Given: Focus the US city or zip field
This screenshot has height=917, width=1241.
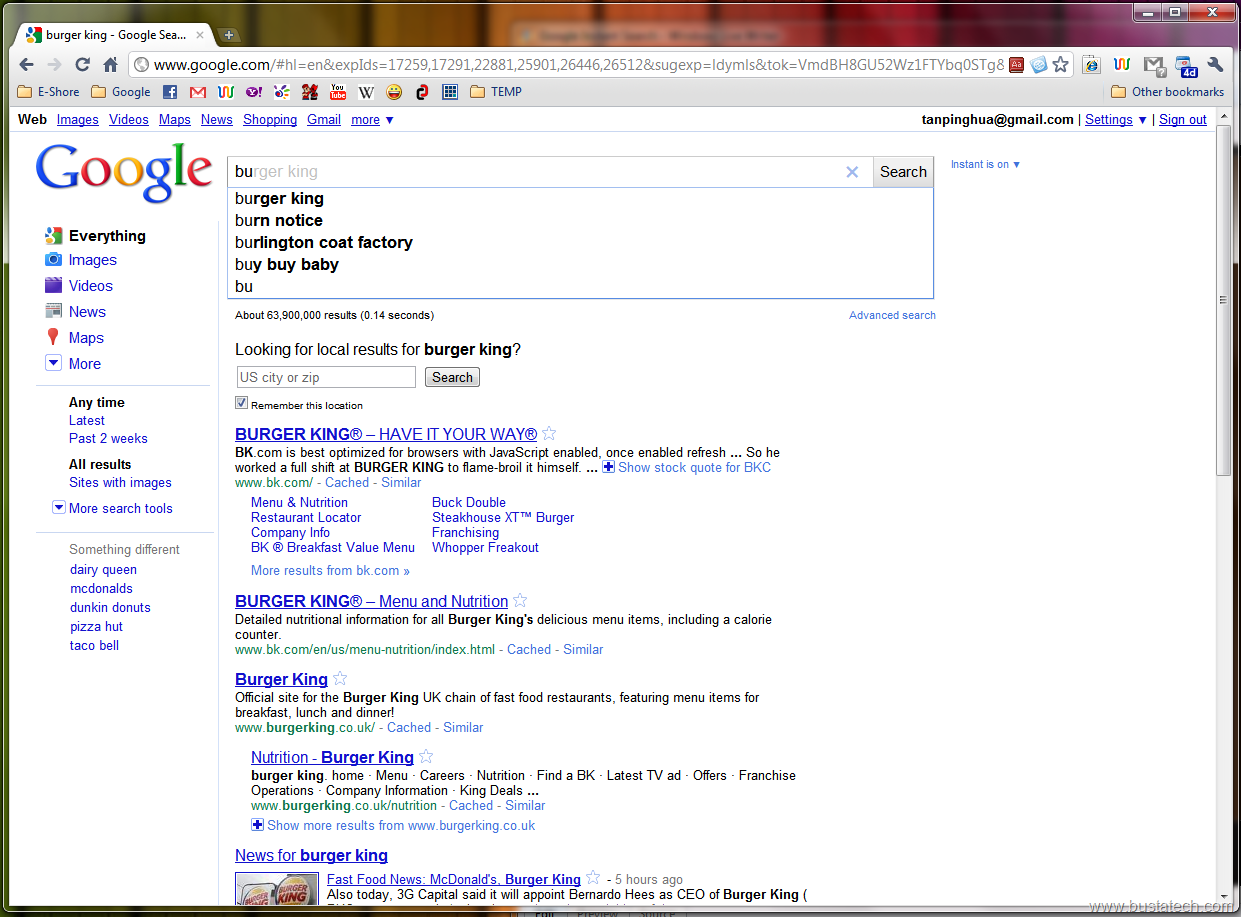Looking at the screenshot, I should pyautogui.click(x=326, y=377).
